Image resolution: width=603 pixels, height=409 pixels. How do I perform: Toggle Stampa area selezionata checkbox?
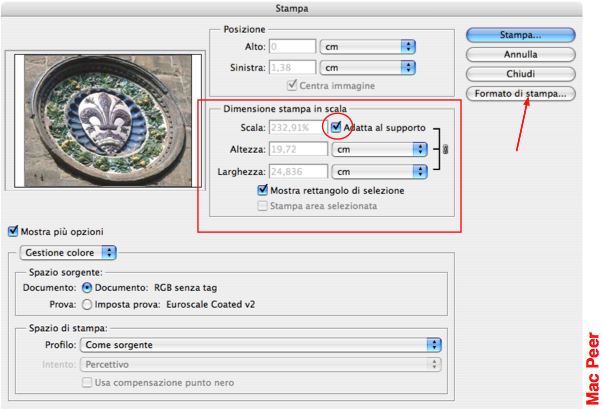point(263,206)
